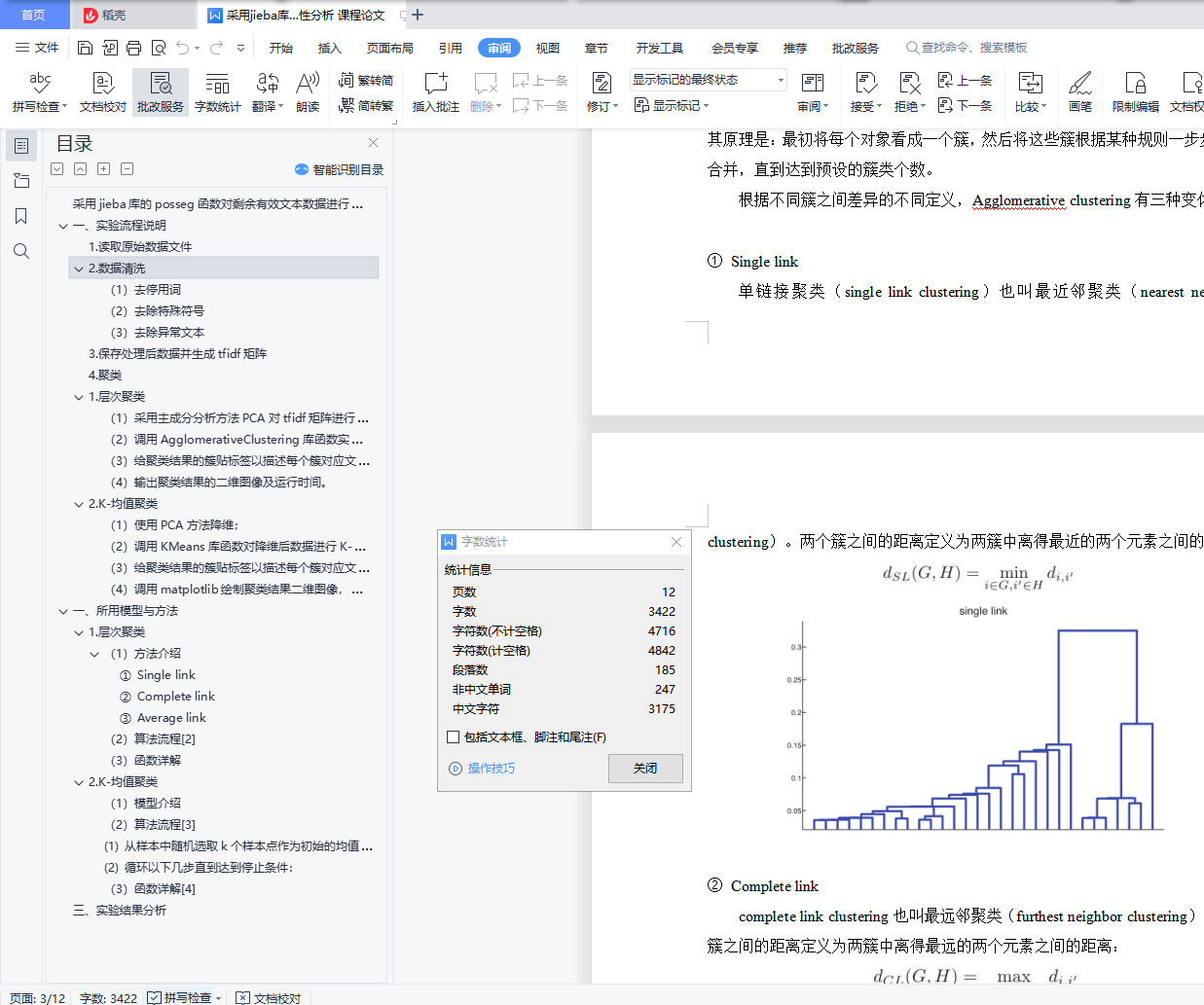Close the 目录 panel with X
The width and height of the screenshot is (1204, 1005).
point(373,143)
